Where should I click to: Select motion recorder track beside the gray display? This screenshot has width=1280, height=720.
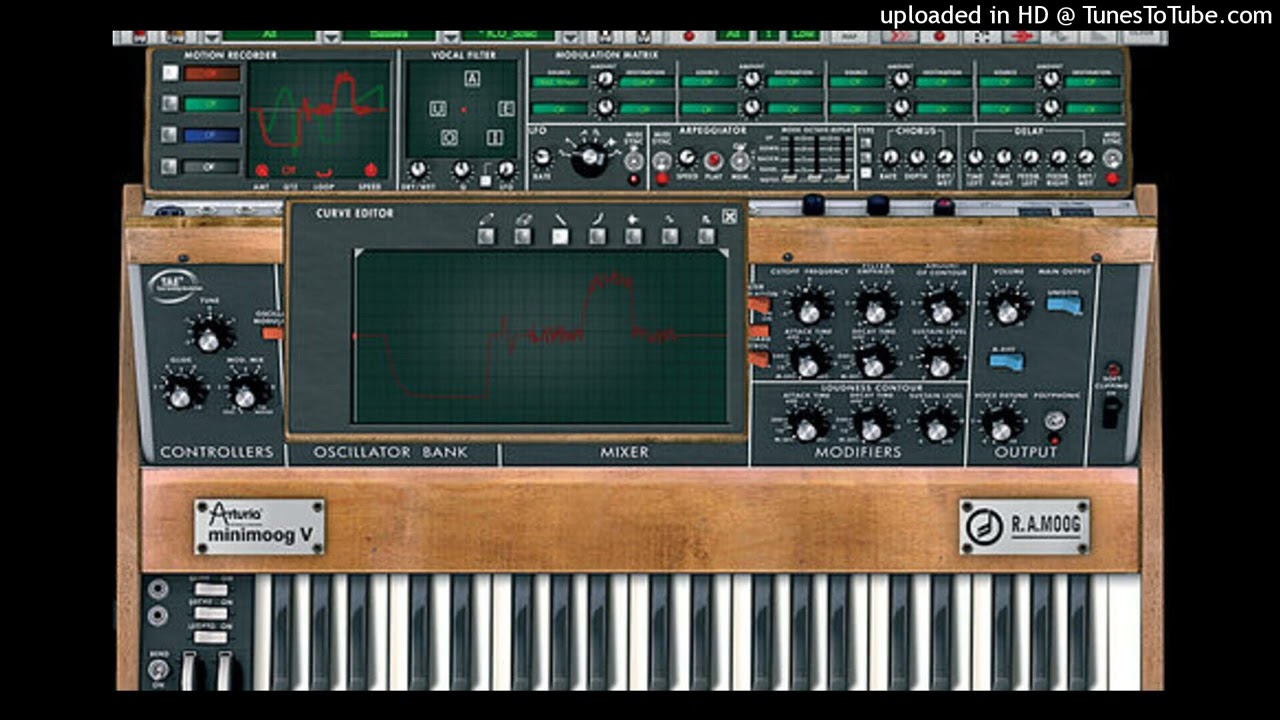171,166
